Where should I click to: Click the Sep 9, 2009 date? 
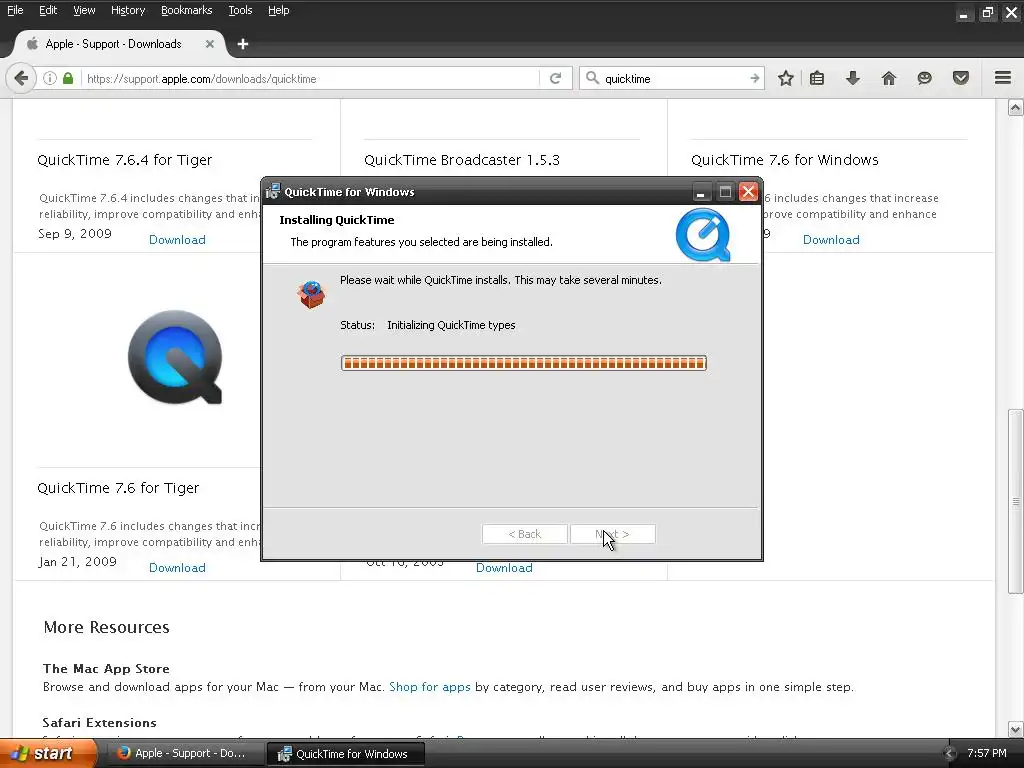(74, 234)
